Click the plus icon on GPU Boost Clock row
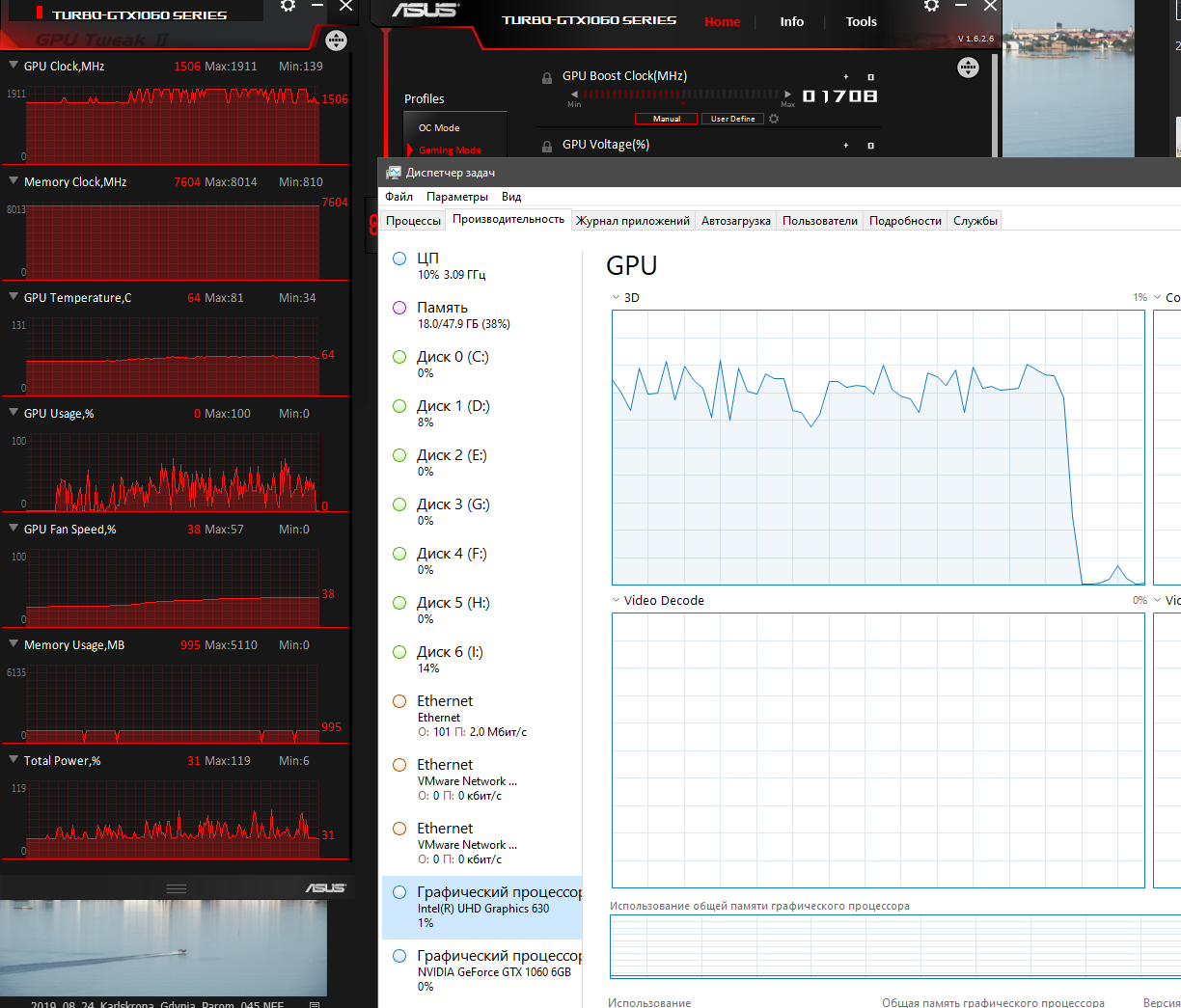Viewport: 1181px width, 1008px height. click(x=846, y=77)
